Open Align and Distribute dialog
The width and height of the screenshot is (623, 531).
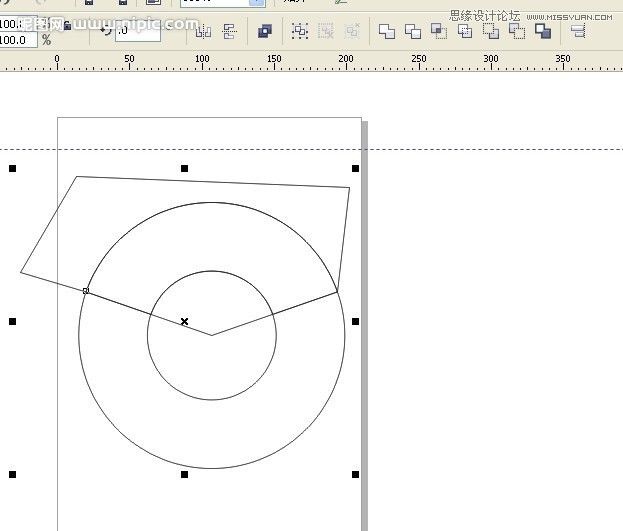coord(578,31)
